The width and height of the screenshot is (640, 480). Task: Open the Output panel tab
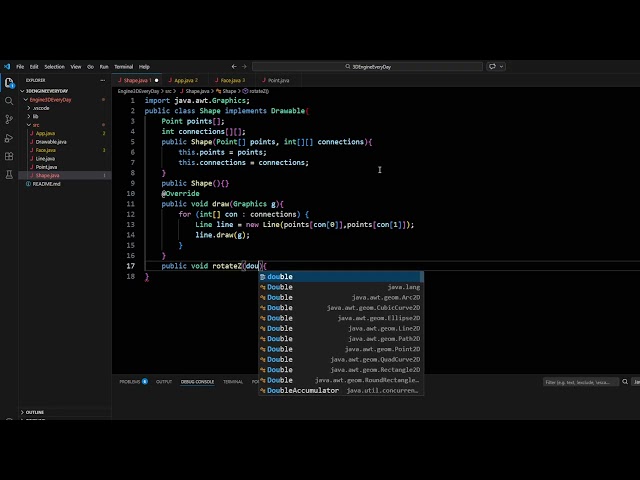click(x=164, y=382)
